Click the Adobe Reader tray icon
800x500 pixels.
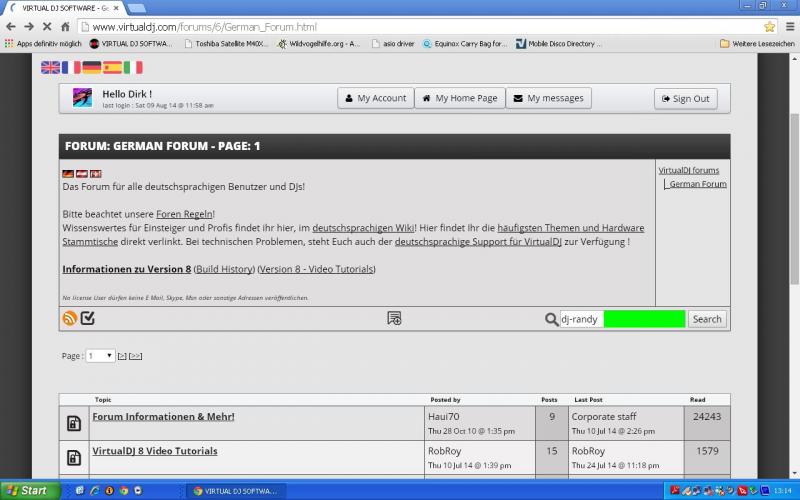coord(675,491)
